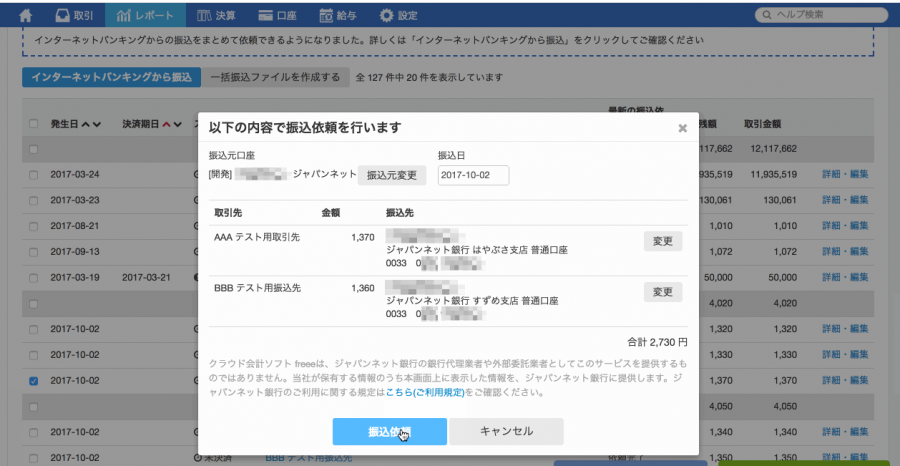Click the キャンセル button
The image size is (900, 466).
point(506,431)
